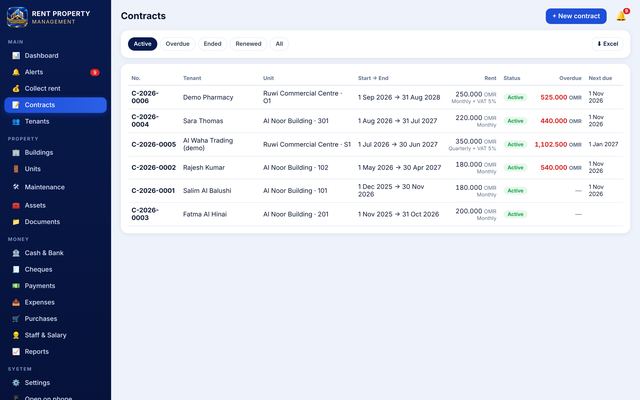Click the Settings gear icon
640x400 pixels.
coord(16,382)
